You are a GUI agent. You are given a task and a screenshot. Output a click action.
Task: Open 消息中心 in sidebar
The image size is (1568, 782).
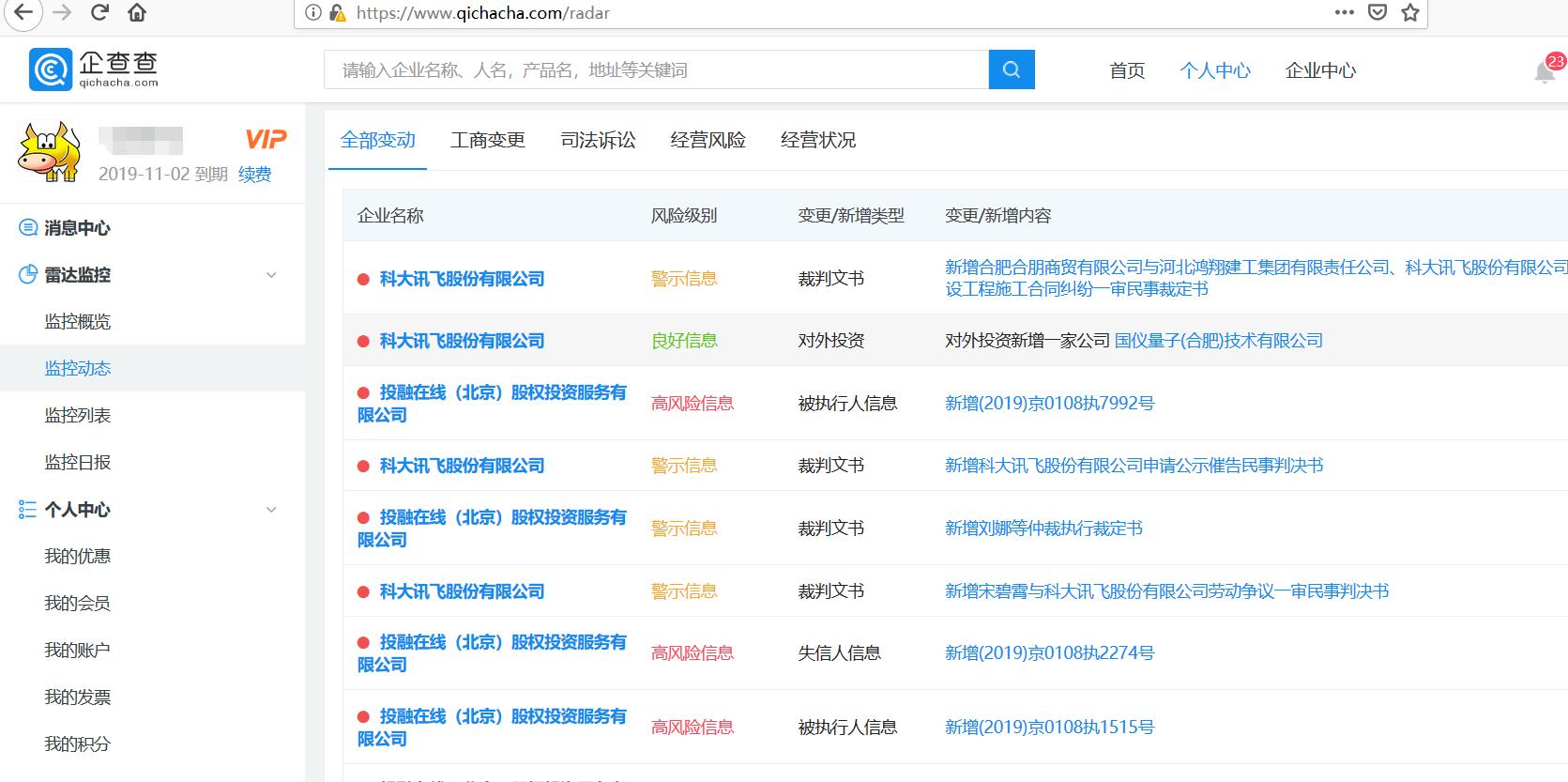77,228
